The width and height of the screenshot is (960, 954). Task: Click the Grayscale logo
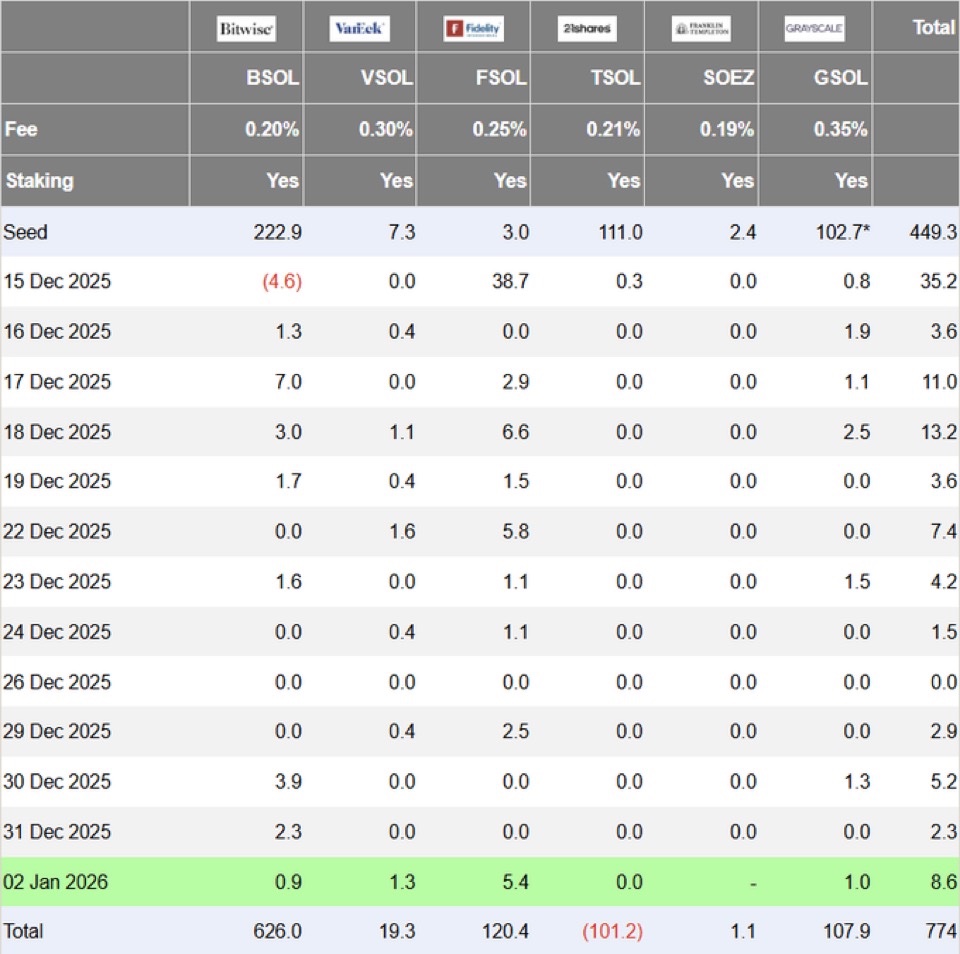pyautogui.click(x=815, y=29)
